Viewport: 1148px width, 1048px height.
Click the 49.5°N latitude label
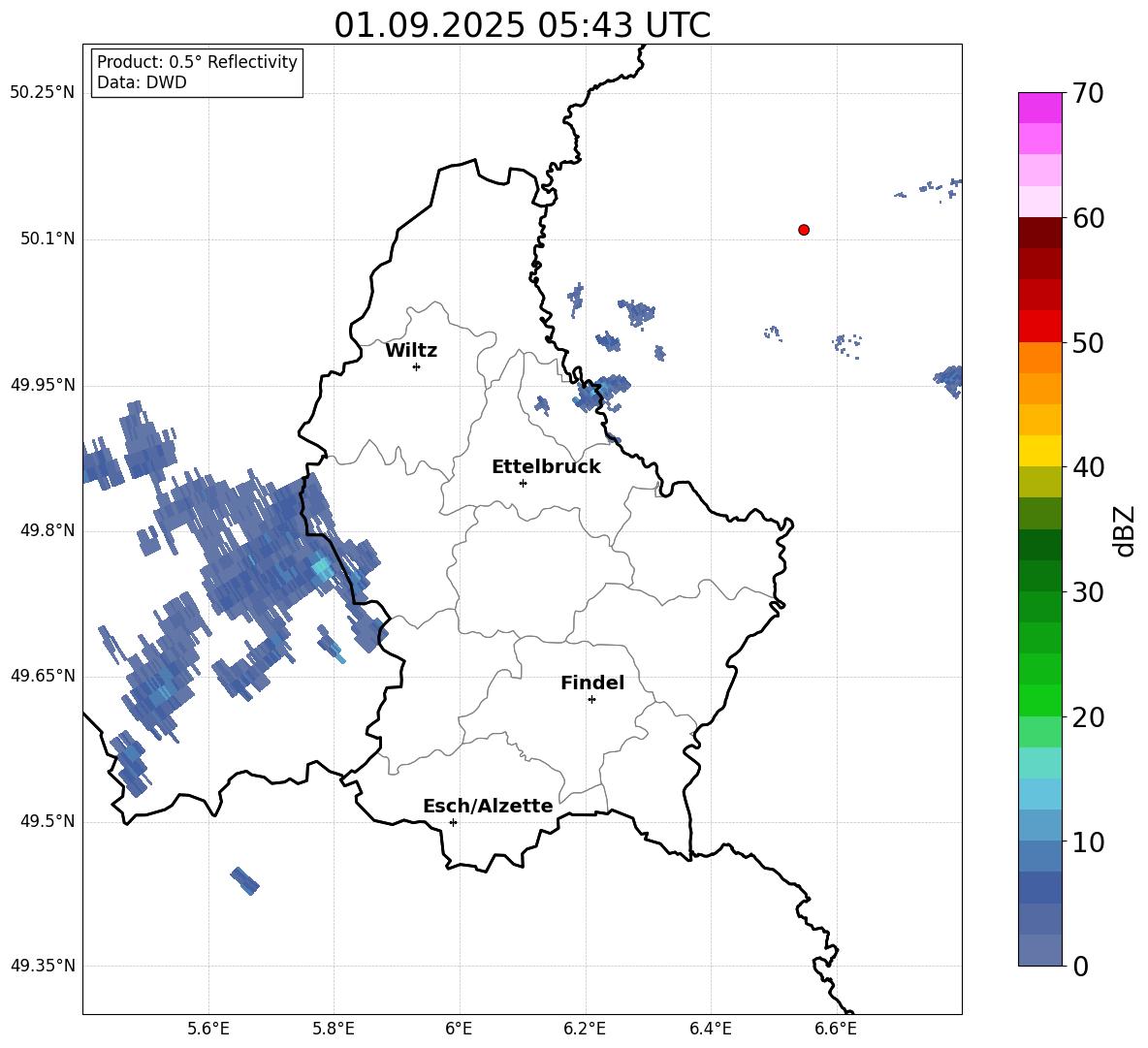pyautogui.click(x=48, y=821)
